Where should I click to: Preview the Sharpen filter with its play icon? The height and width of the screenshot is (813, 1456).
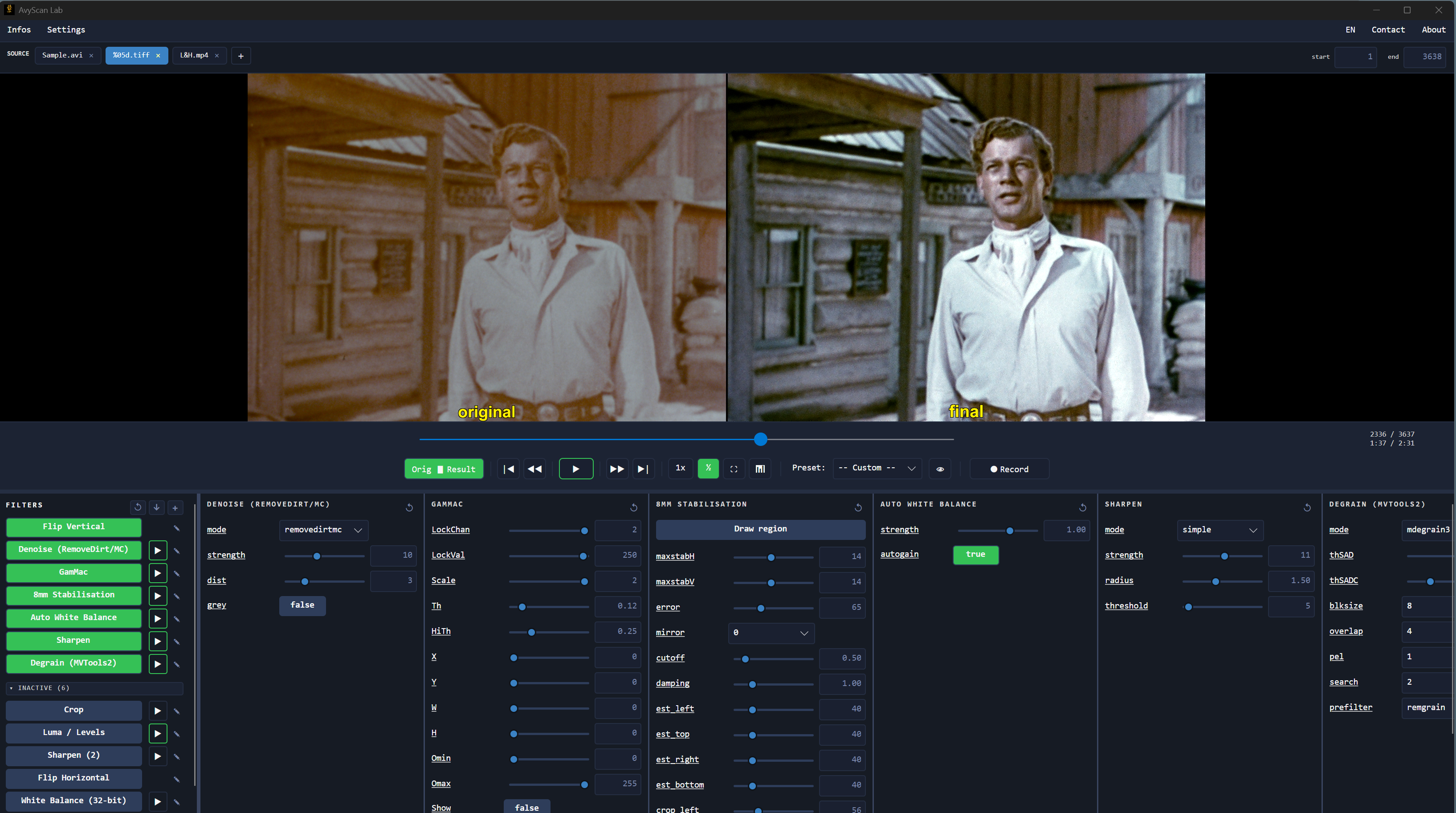pyautogui.click(x=158, y=641)
